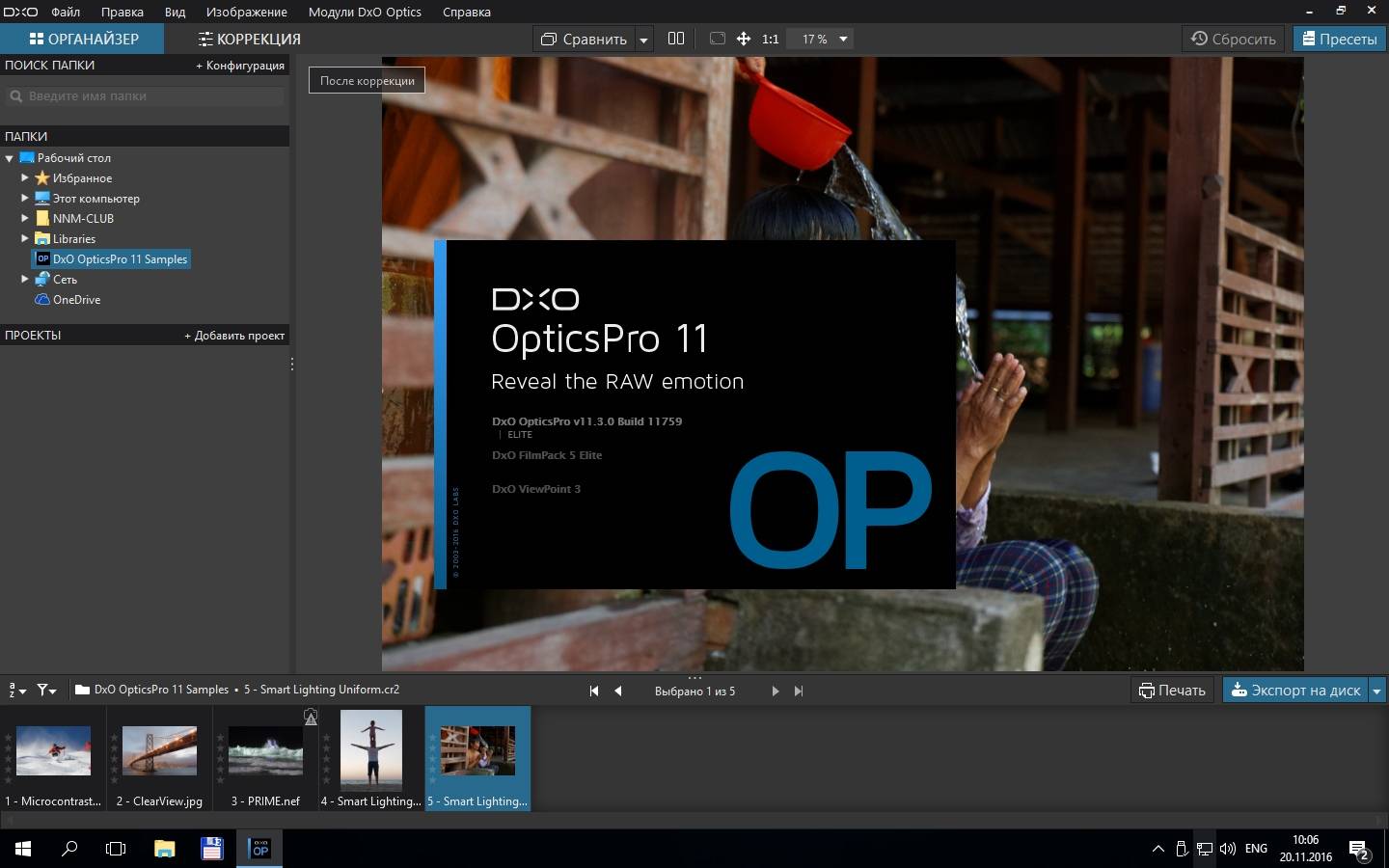This screenshot has height=868, width=1389.
Task: Select DxO OpticsPro 11 Samples folder
Action: point(111,258)
